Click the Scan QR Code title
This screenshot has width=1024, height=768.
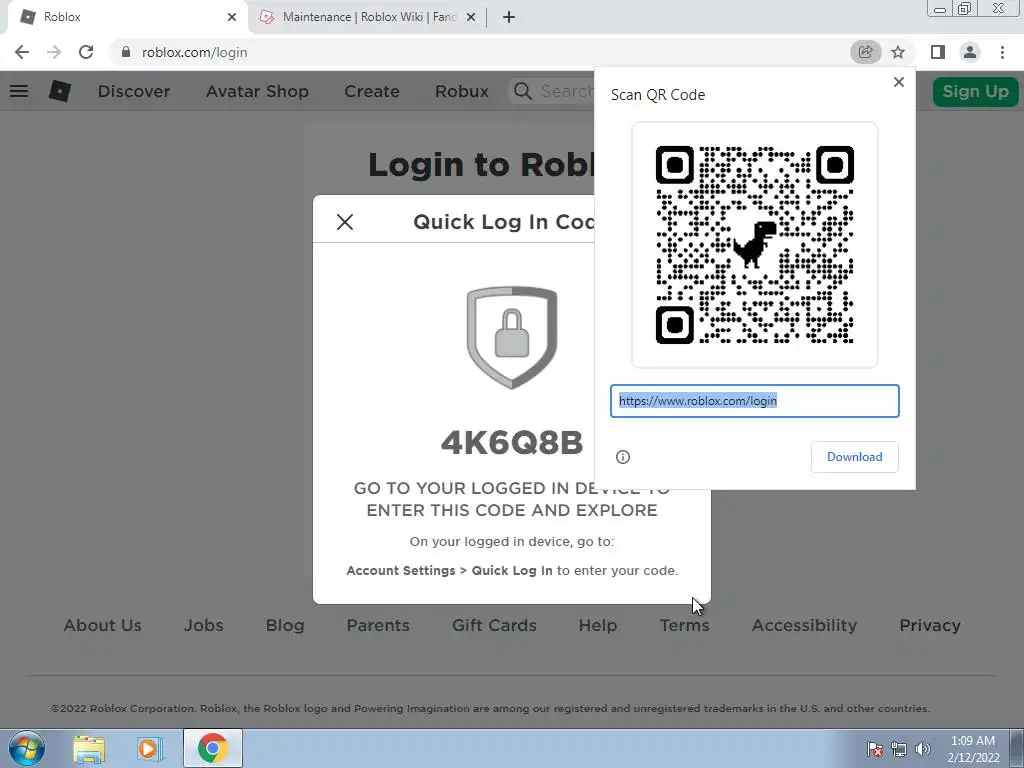pos(658,95)
